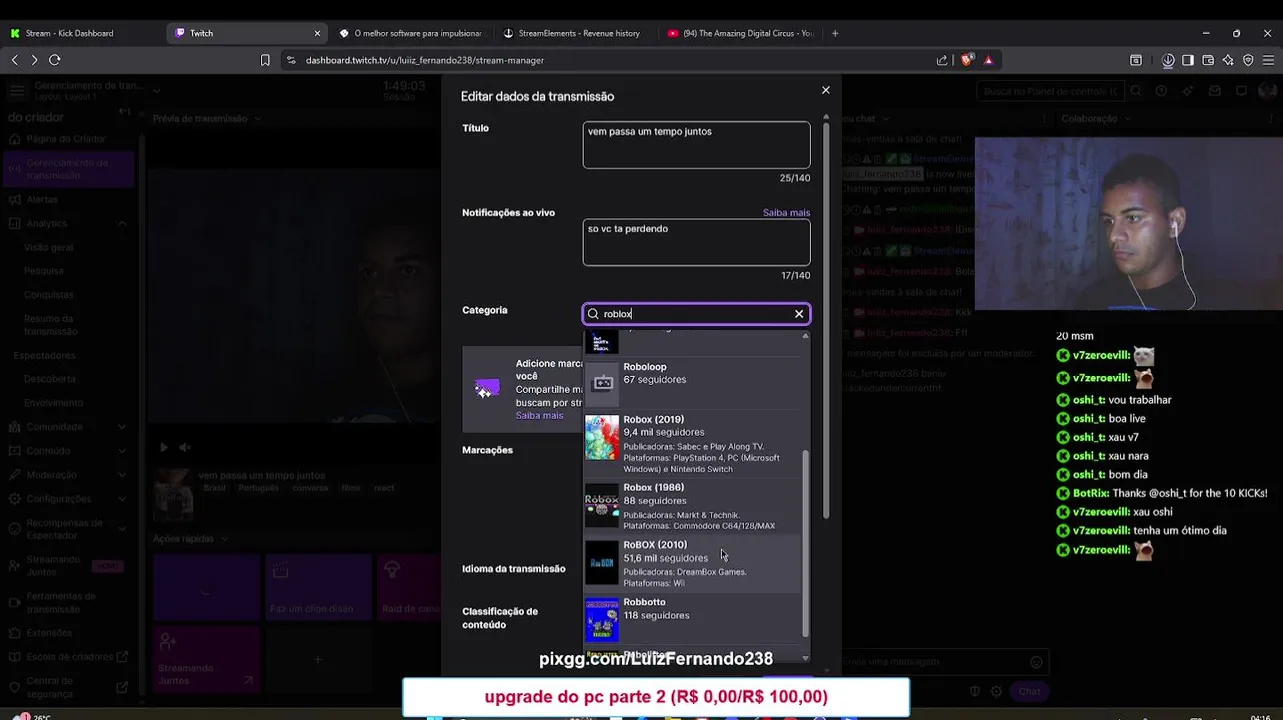Collapse the creator sidebar arrow icon

[x=124, y=112]
